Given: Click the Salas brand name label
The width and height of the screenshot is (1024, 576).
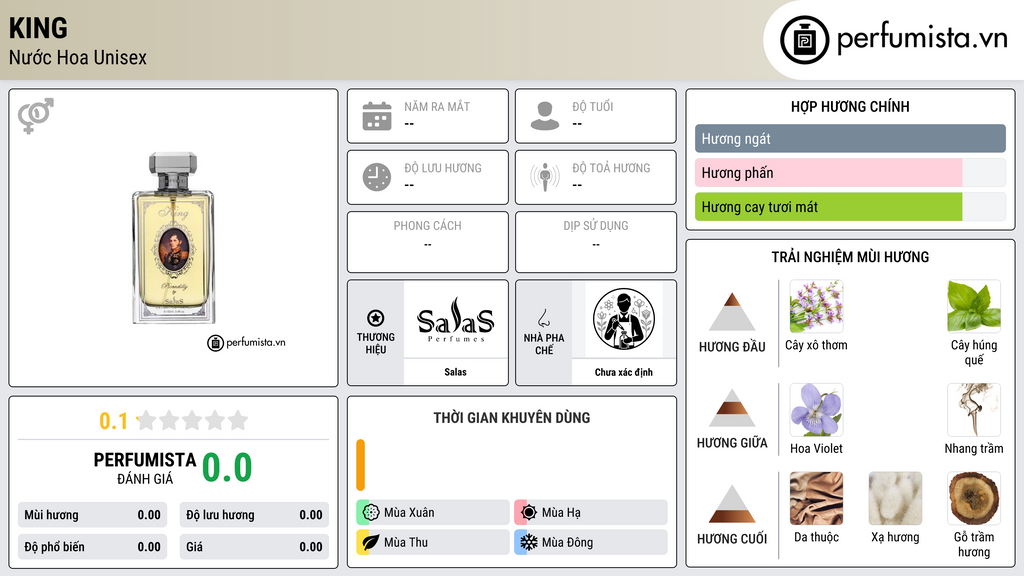Looking at the screenshot, I should click(455, 372).
